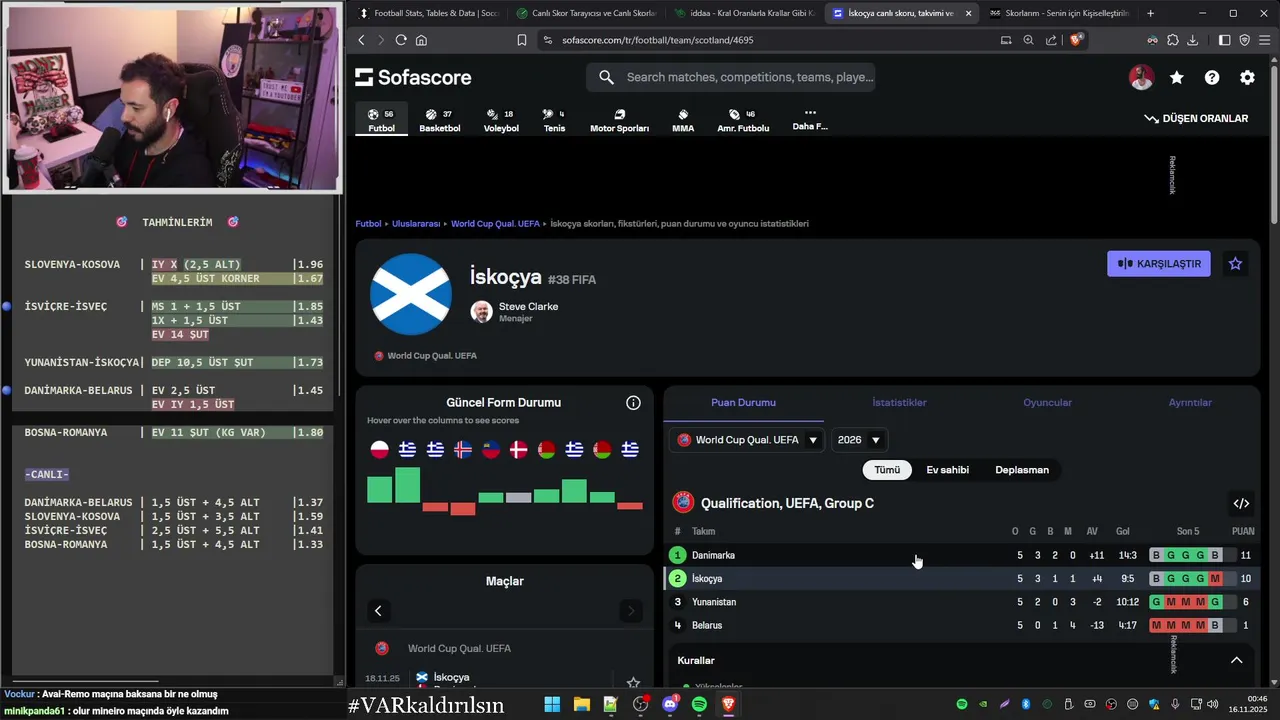Open the Daha Fazla sports menu
Viewport: 1280px width, 720px height.
810,119
